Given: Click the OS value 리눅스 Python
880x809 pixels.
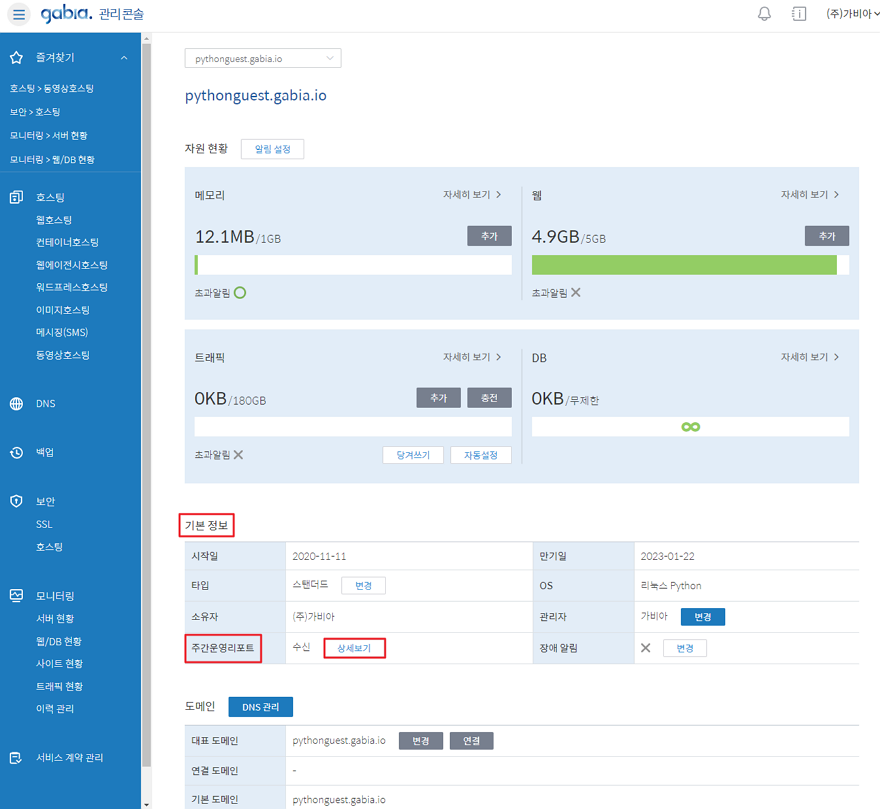Looking at the screenshot, I should (x=671, y=586).
